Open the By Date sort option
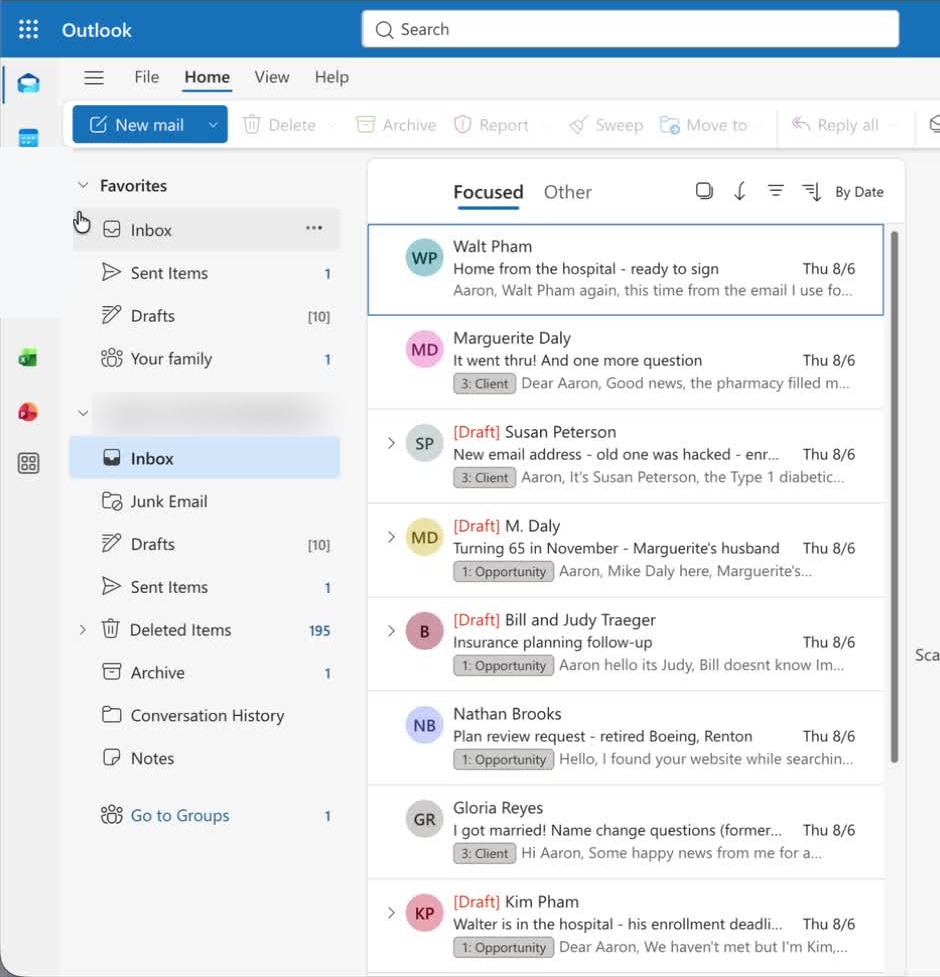Viewport: 940px width, 977px height. pyautogui.click(x=843, y=192)
